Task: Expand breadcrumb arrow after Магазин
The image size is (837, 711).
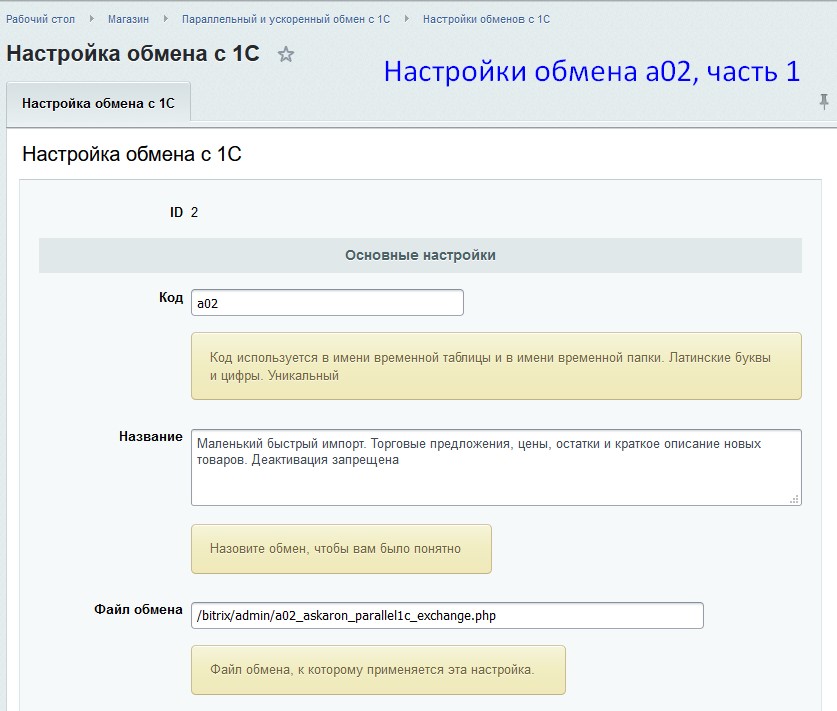Action: [x=165, y=19]
